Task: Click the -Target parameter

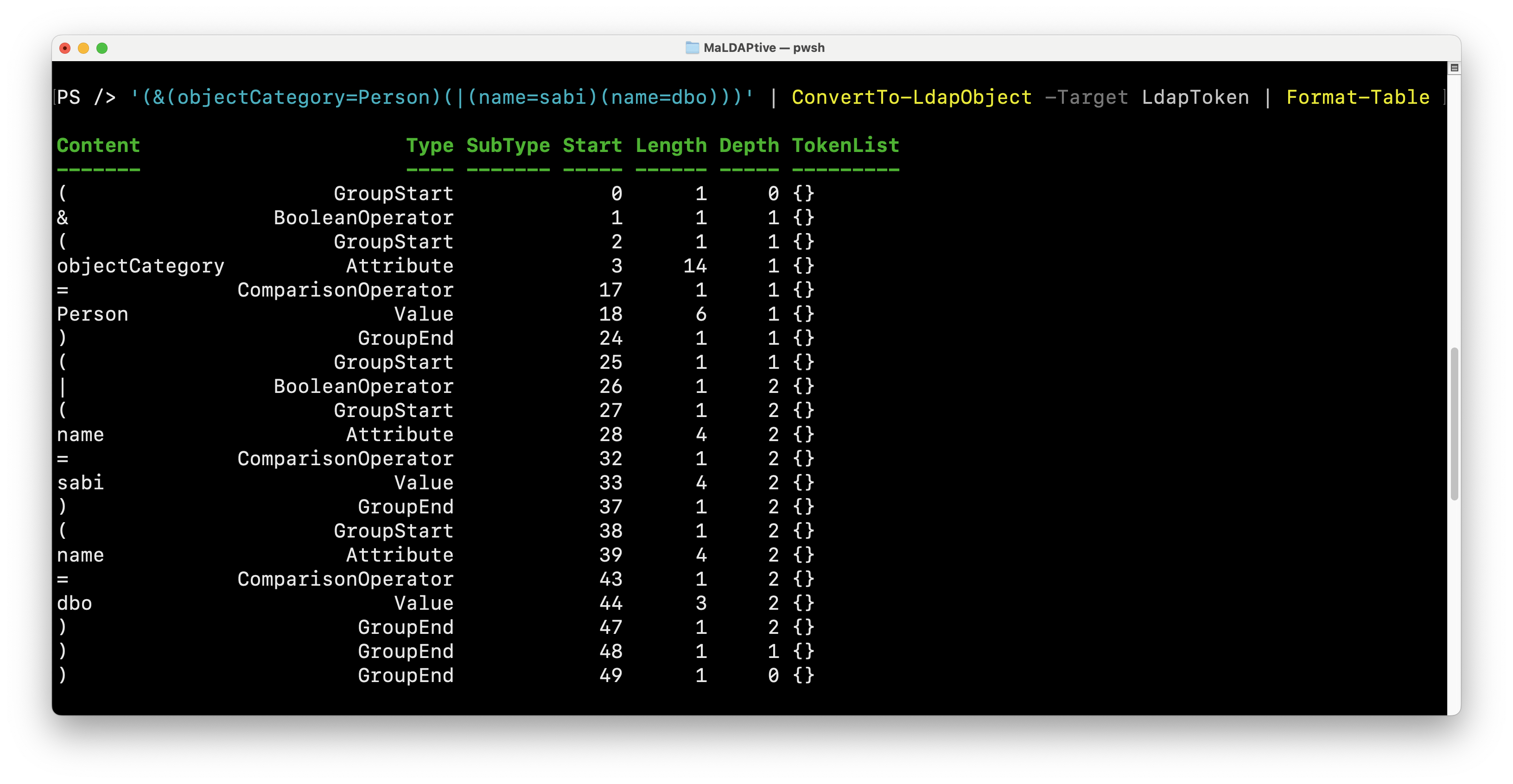Action: [x=1087, y=97]
